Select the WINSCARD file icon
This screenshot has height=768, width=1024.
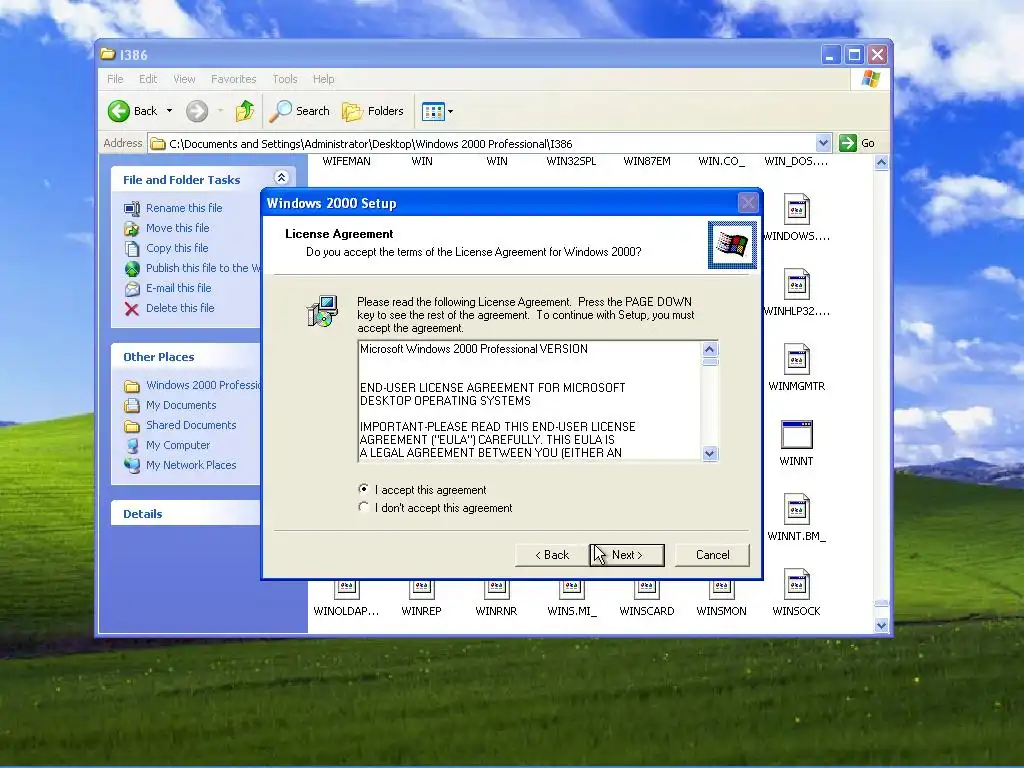point(647,590)
